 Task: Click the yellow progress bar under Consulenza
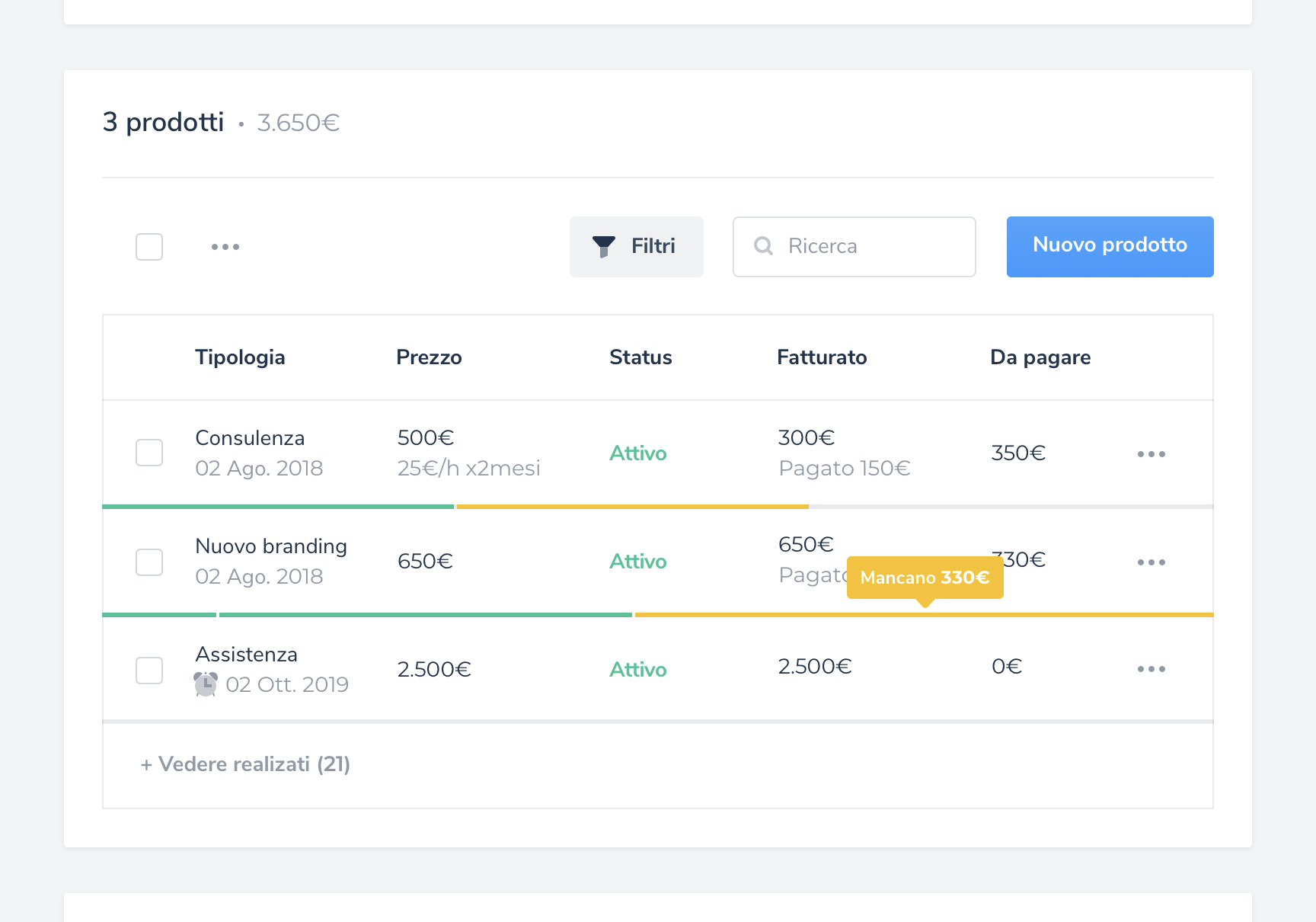pos(632,506)
